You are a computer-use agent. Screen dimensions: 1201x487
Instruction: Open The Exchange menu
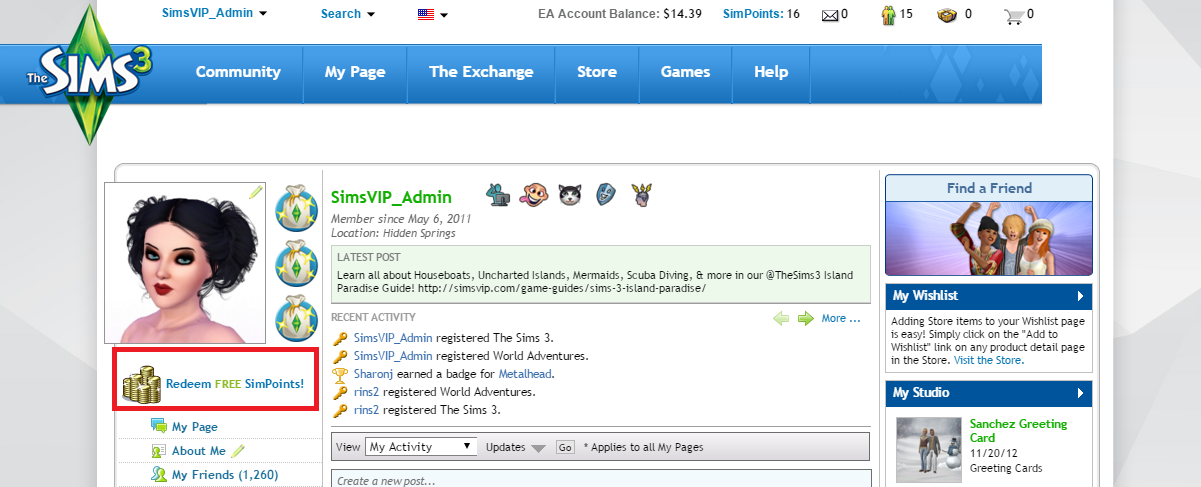[481, 72]
